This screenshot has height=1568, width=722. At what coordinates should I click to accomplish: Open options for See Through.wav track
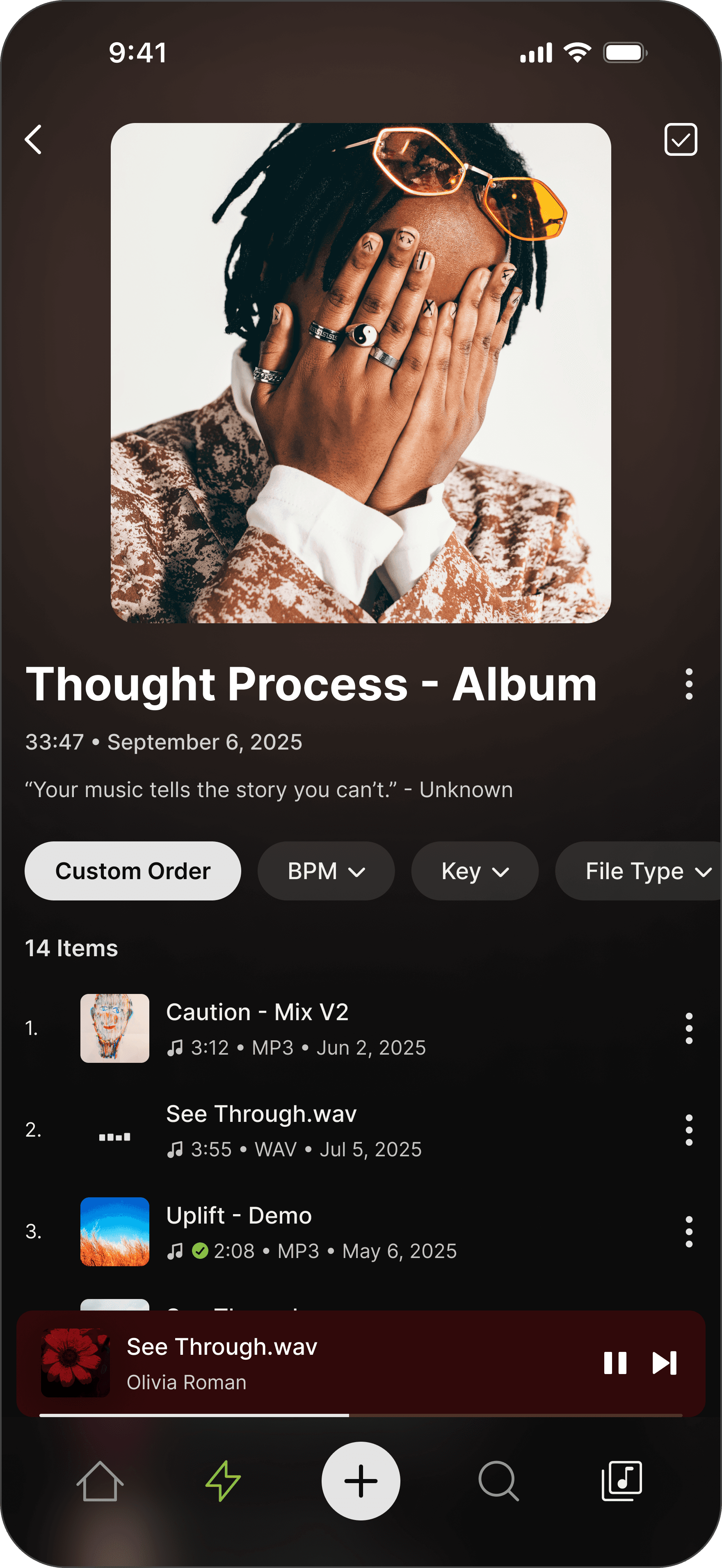688,1130
